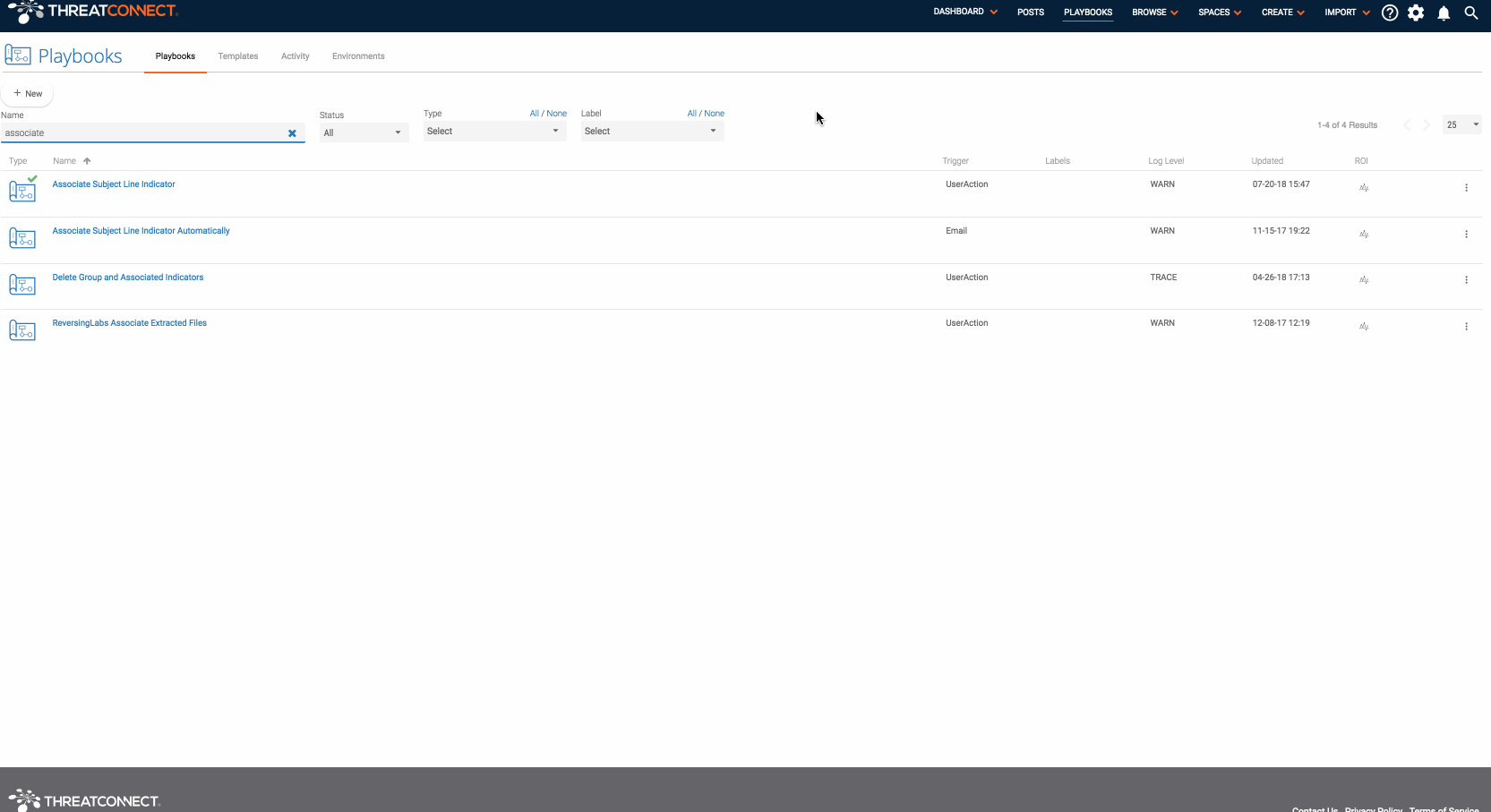This screenshot has height=812, width=1491.
Task: Open more options menu for Associate Subject Line Indicator Automatically
Action: (x=1466, y=235)
